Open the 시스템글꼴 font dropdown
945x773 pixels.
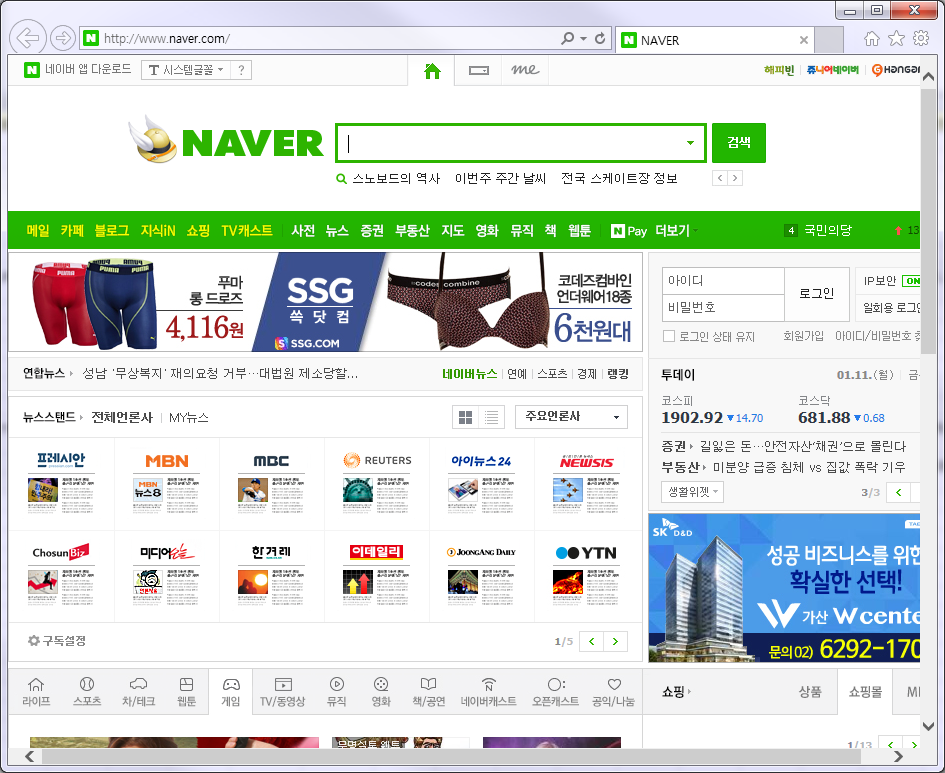coord(186,70)
